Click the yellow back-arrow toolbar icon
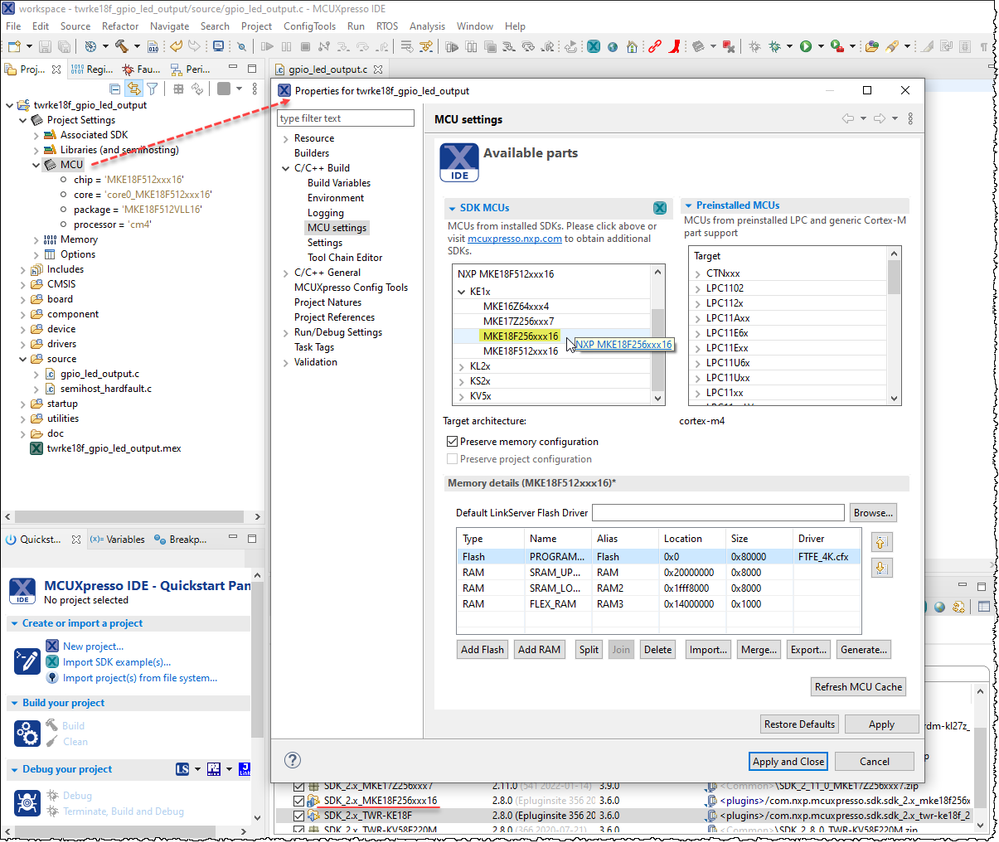999x842 pixels. (x=176, y=46)
